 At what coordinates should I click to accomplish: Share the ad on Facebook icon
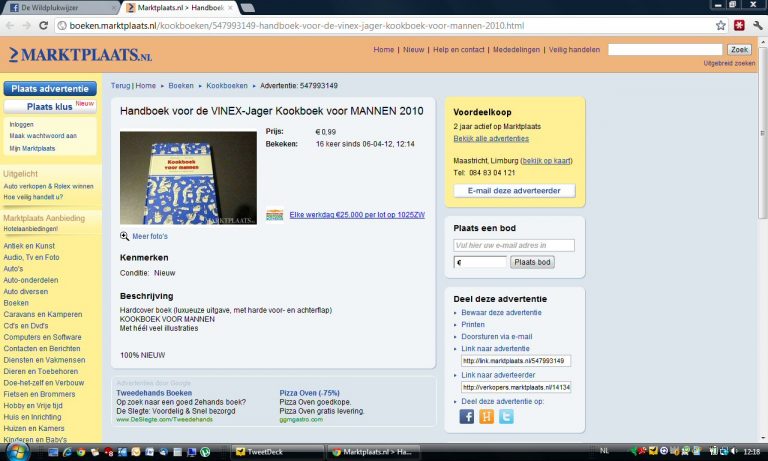coord(467,417)
